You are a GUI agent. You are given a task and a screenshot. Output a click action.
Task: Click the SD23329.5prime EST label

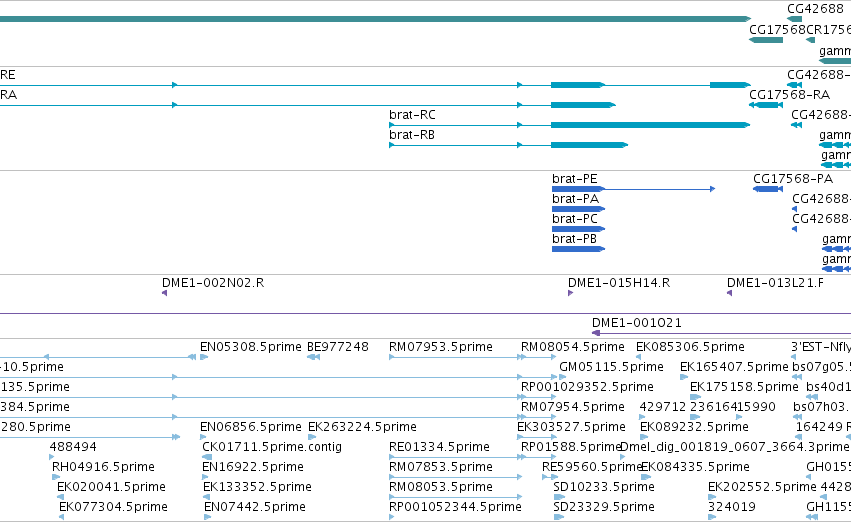click(604, 507)
